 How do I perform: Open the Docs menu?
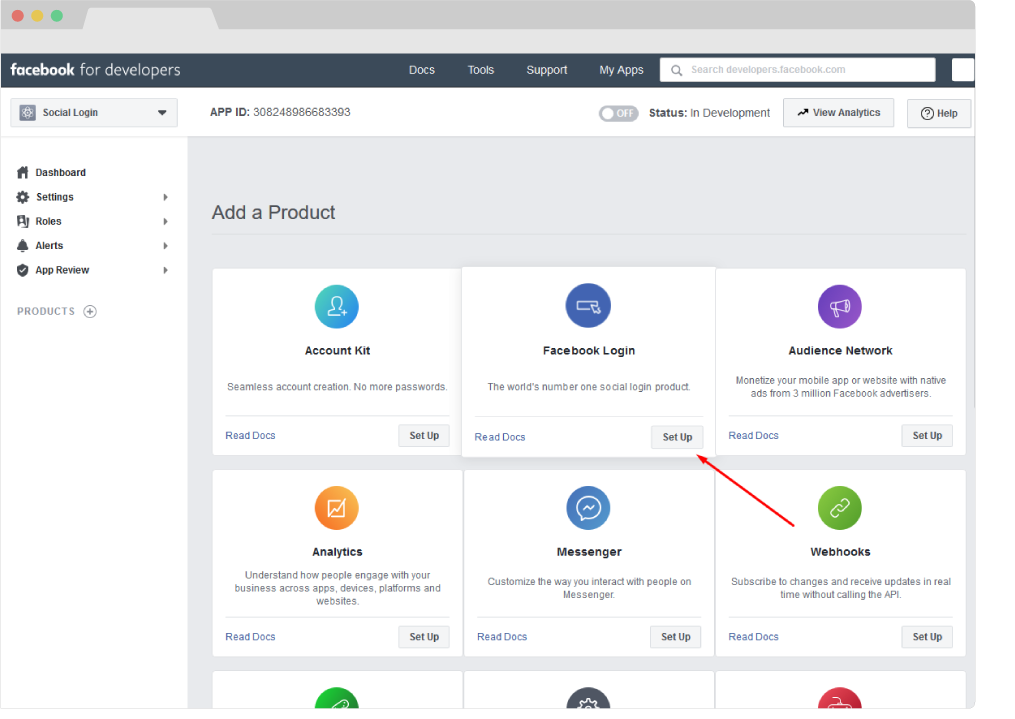coord(422,70)
